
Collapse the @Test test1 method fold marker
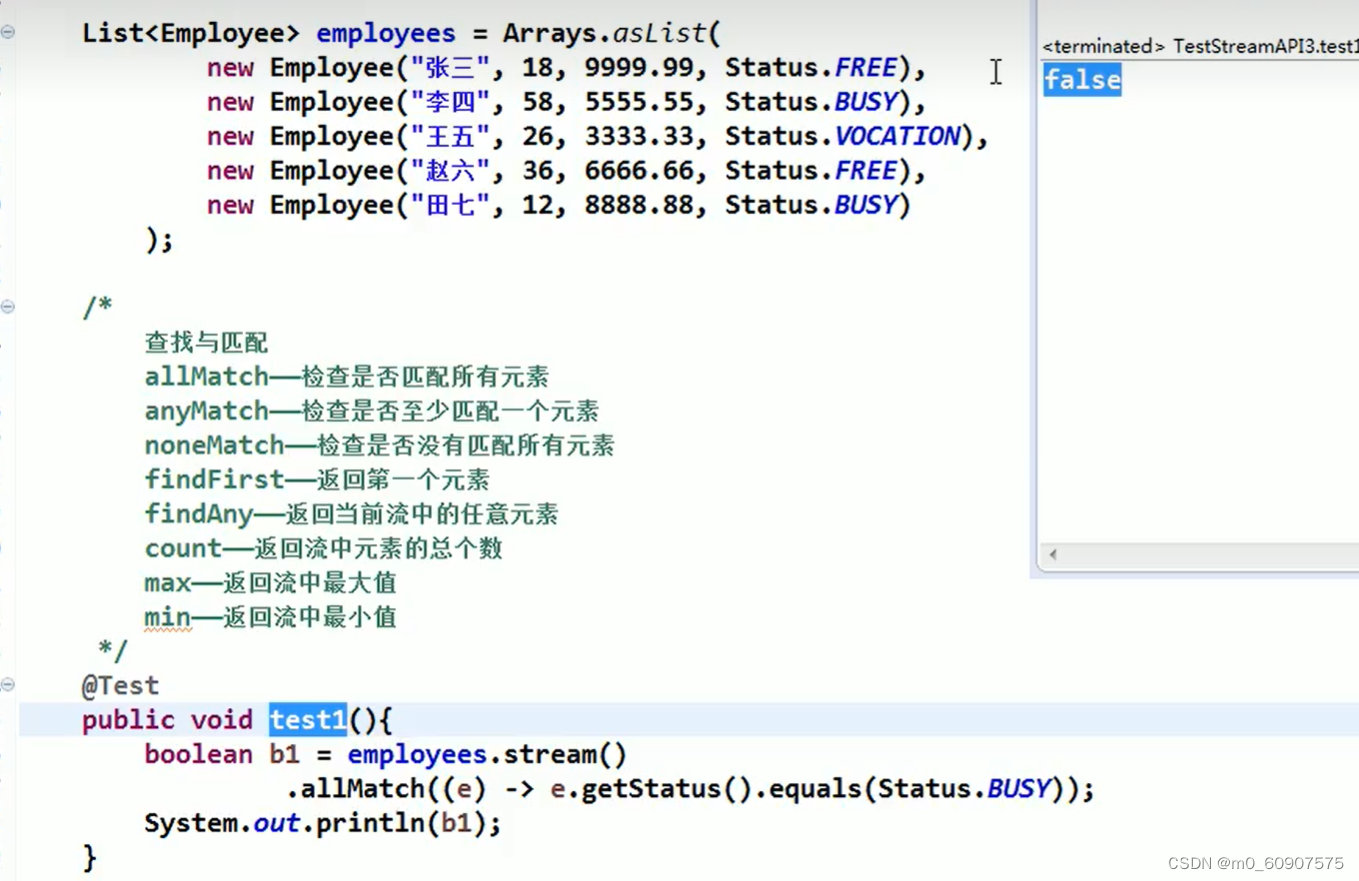coord(8,685)
